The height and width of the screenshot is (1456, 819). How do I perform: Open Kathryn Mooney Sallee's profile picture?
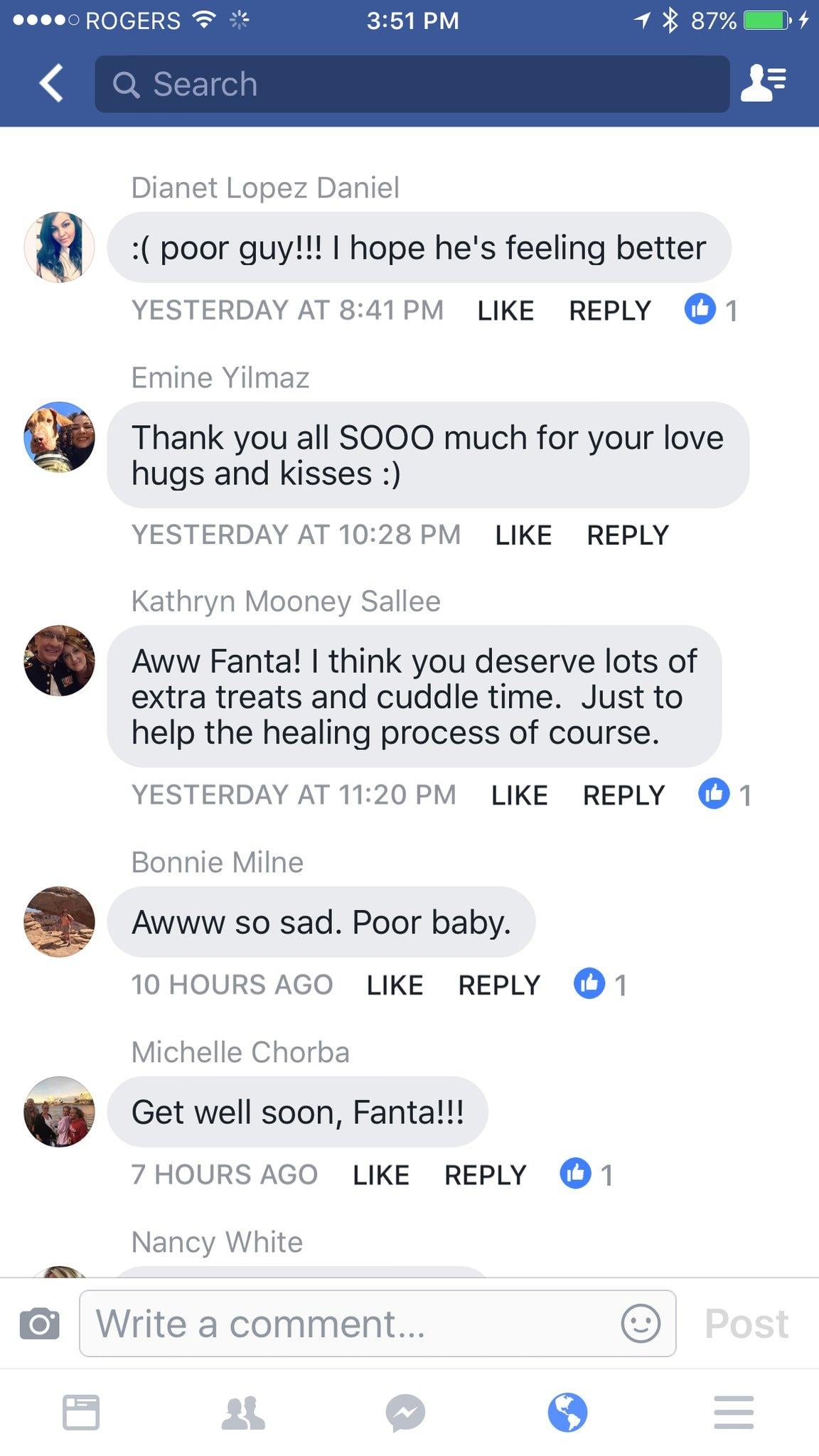pos(59,660)
